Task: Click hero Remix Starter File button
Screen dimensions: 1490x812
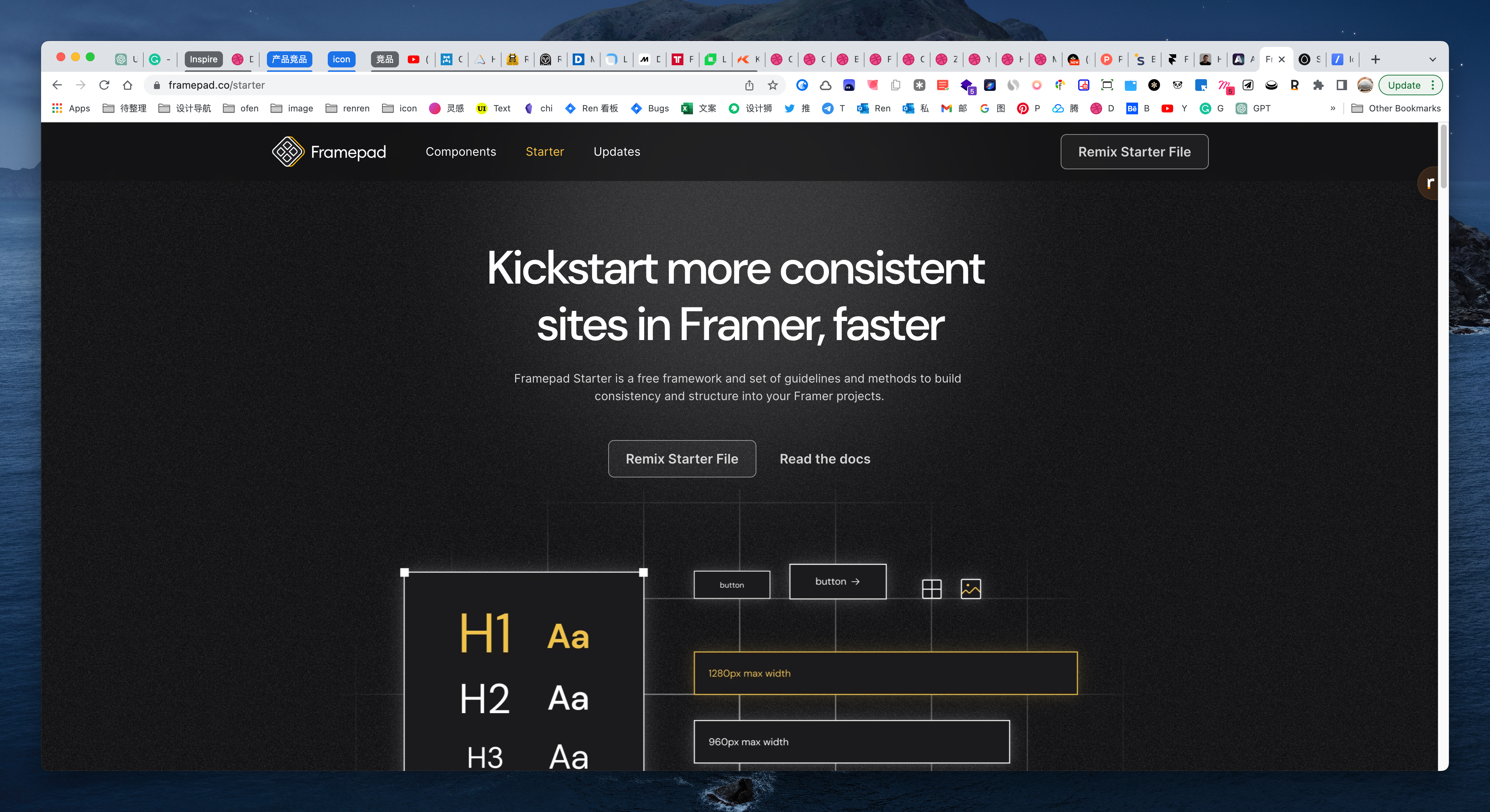Action: pyautogui.click(x=681, y=458)
